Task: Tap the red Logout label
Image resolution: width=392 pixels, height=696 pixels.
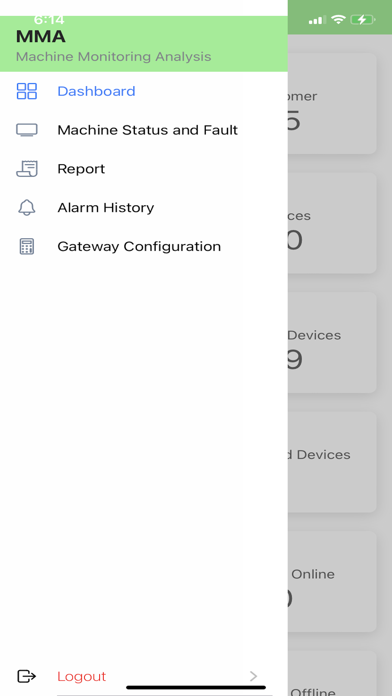Action: click(x=82, y=676)
